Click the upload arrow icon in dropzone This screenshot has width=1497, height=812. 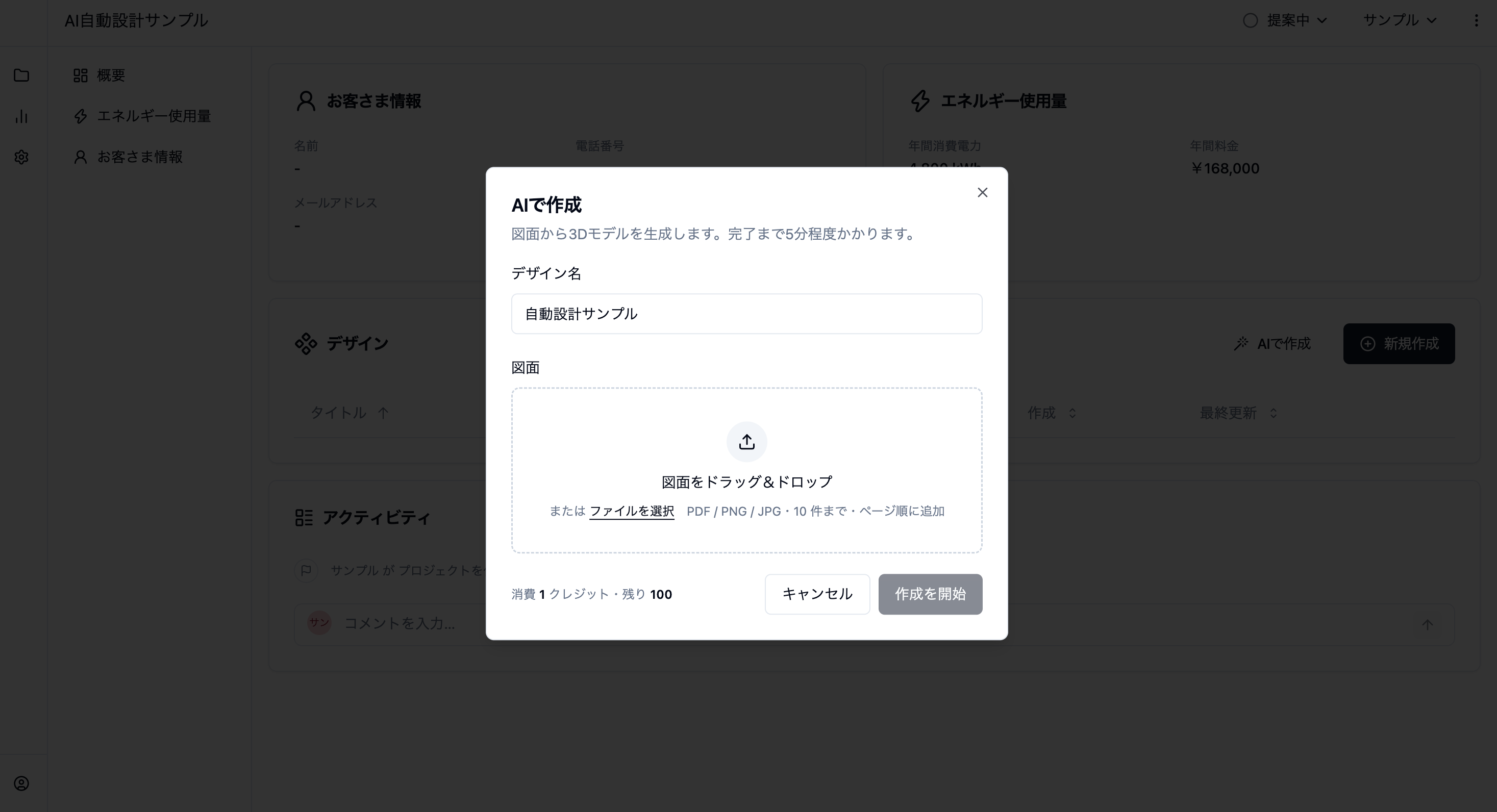[747, 442]
